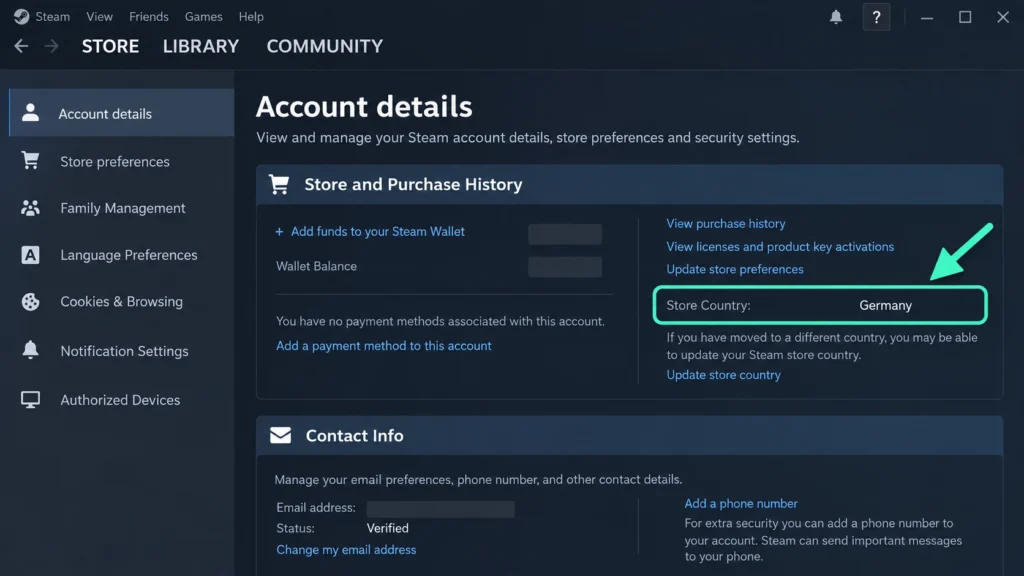1024x576 pixels.
Task: Switch to the LIBRARY tab
Action: tap(200, 46)
